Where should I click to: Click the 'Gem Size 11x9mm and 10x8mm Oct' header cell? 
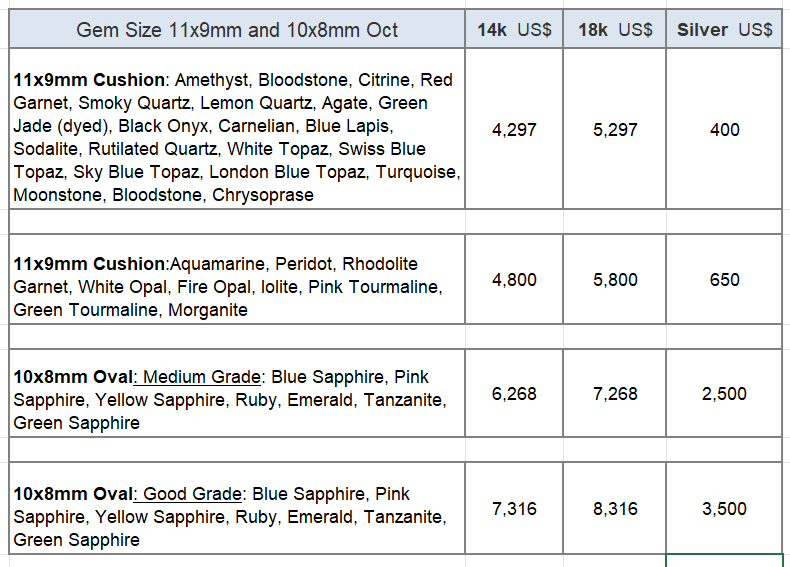click(237, 30)
